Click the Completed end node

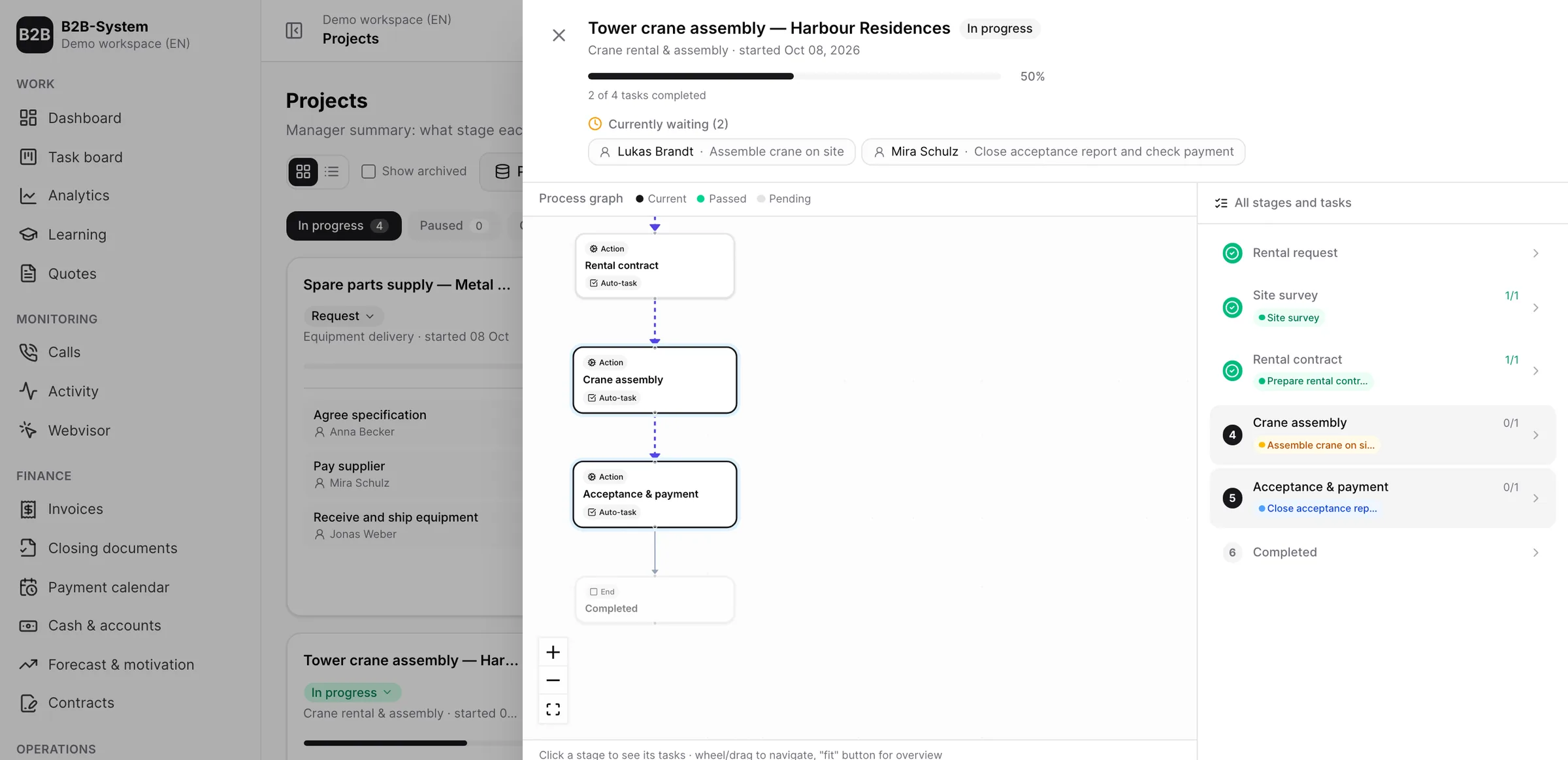pyautogui.click(x=655, y=600)
